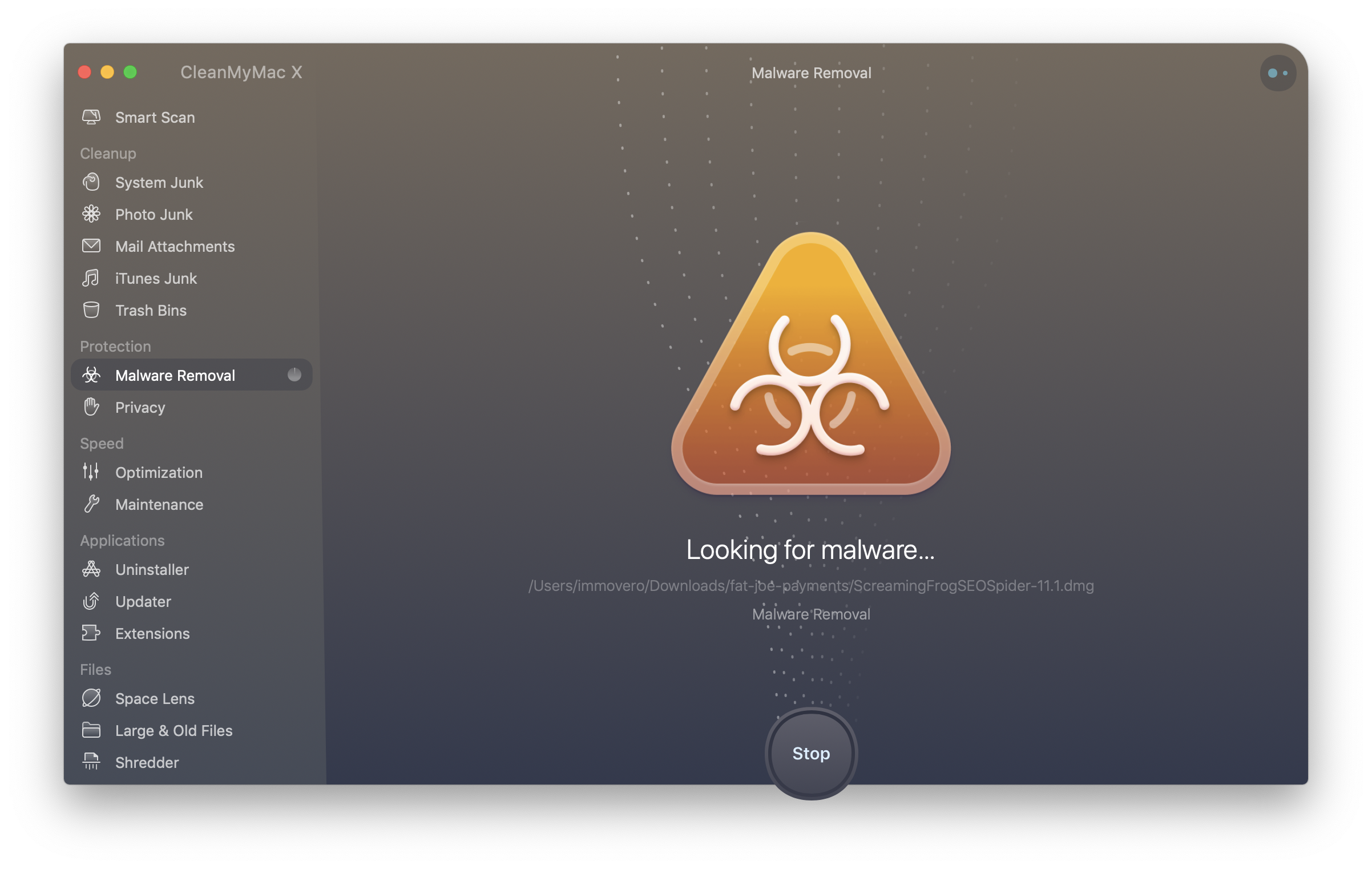Select the Uninstaller icon in Applications
The height and width of the screenshot is (869, 1372).
tap(92, 568)
